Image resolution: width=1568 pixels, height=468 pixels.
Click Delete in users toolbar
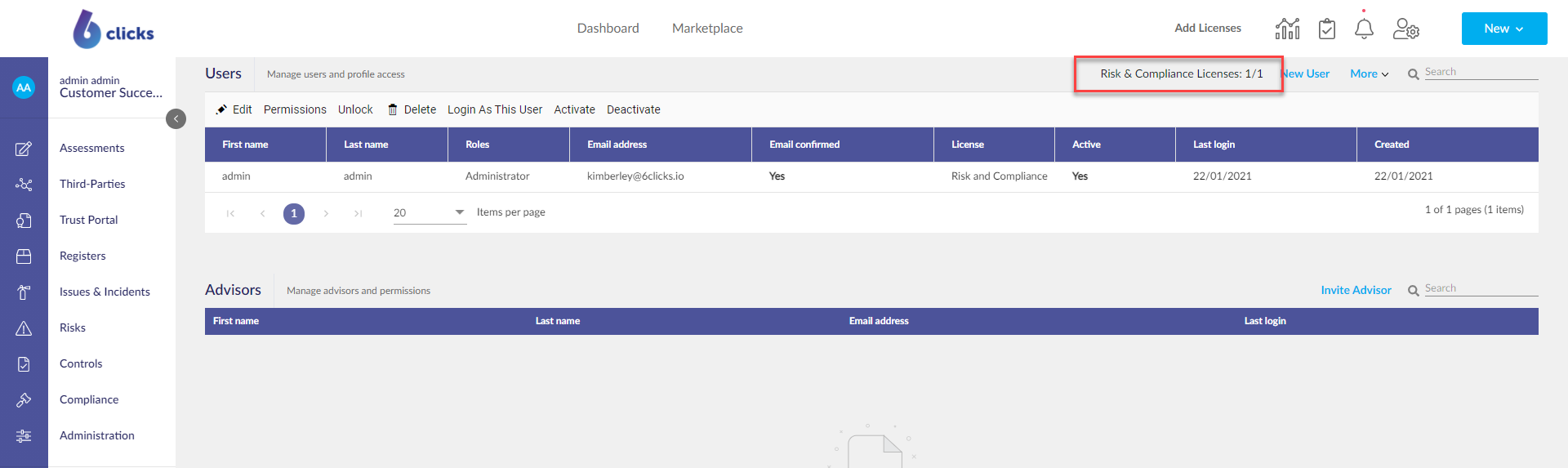[x=412, y=109]
